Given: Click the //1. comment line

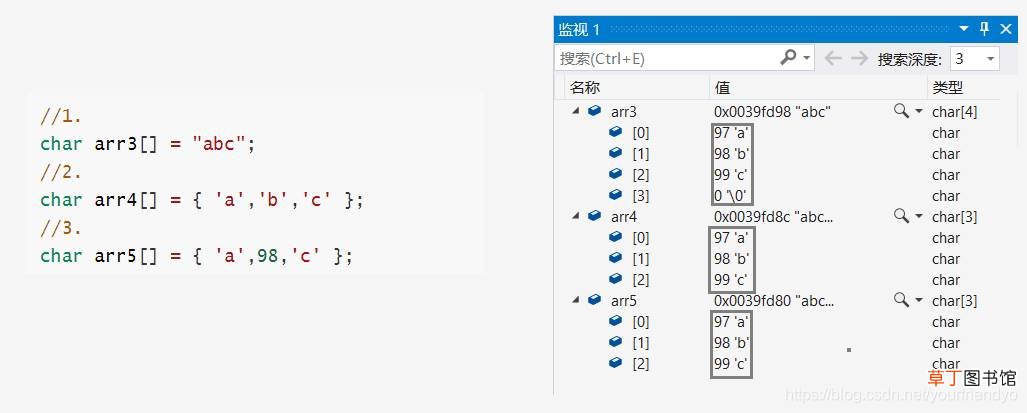Looking at the screenshot, I should [x=61, y=117].
